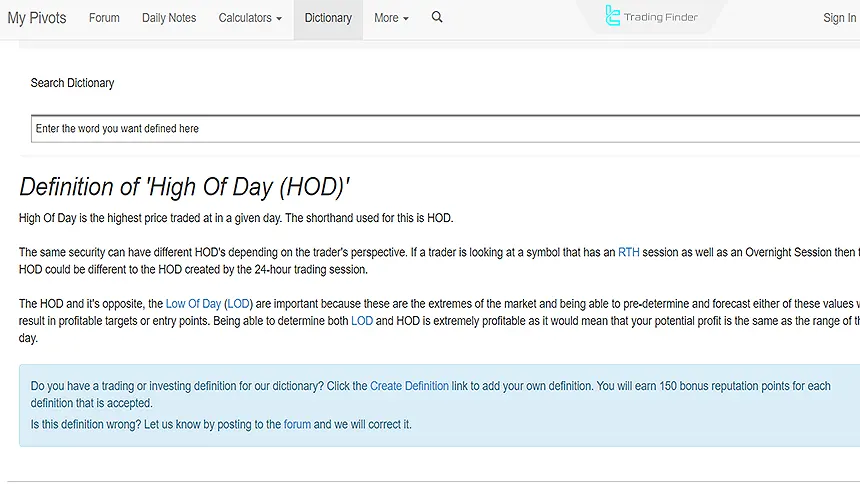Expand the More dropdown menu

[391, 18]
